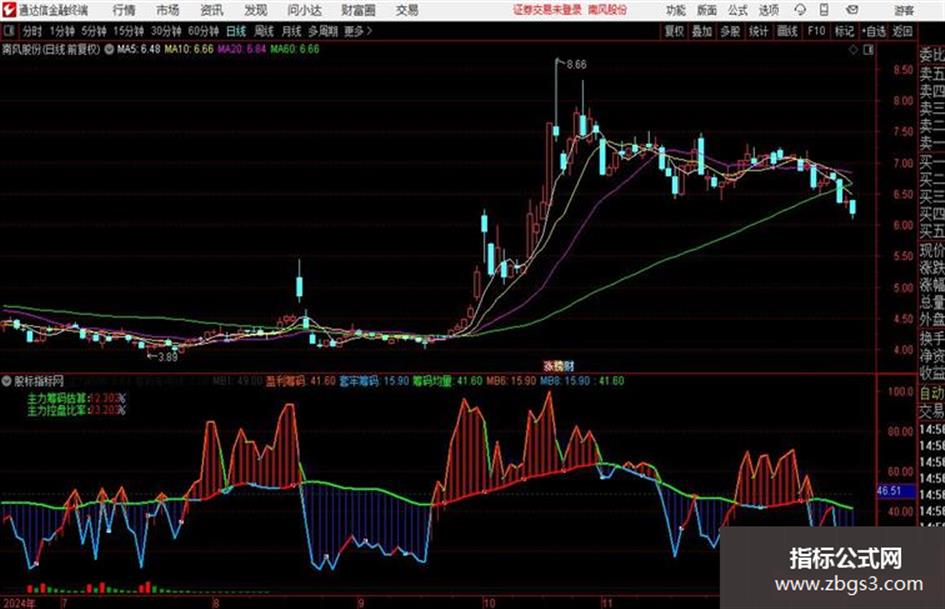The width and height of the screenshot is (945, 609).
Task: Click the diamond icon at chart top-right
Action: pyautogui.click(x=853, y=50)
